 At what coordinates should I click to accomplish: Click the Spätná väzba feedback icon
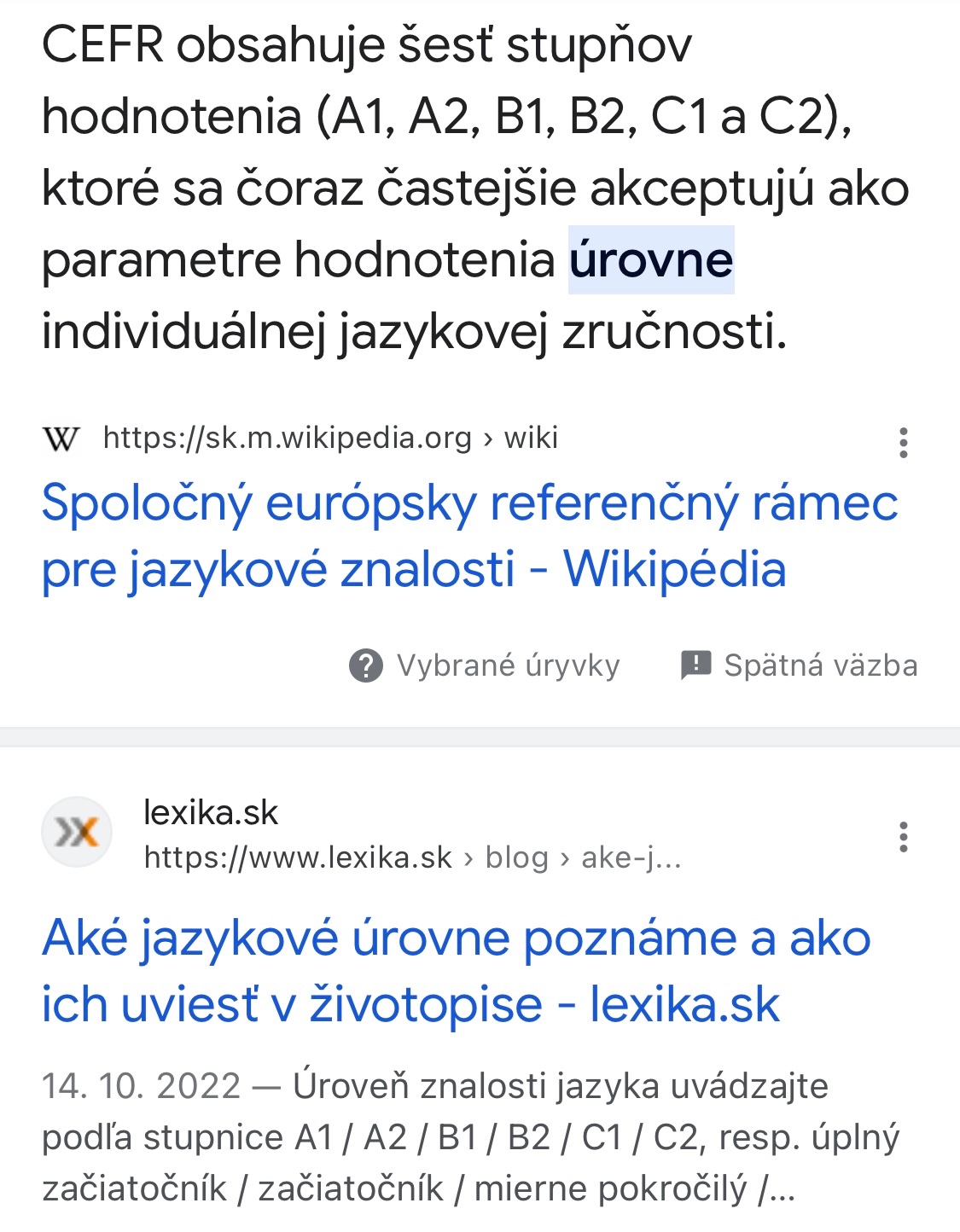(x=695, y=665)
